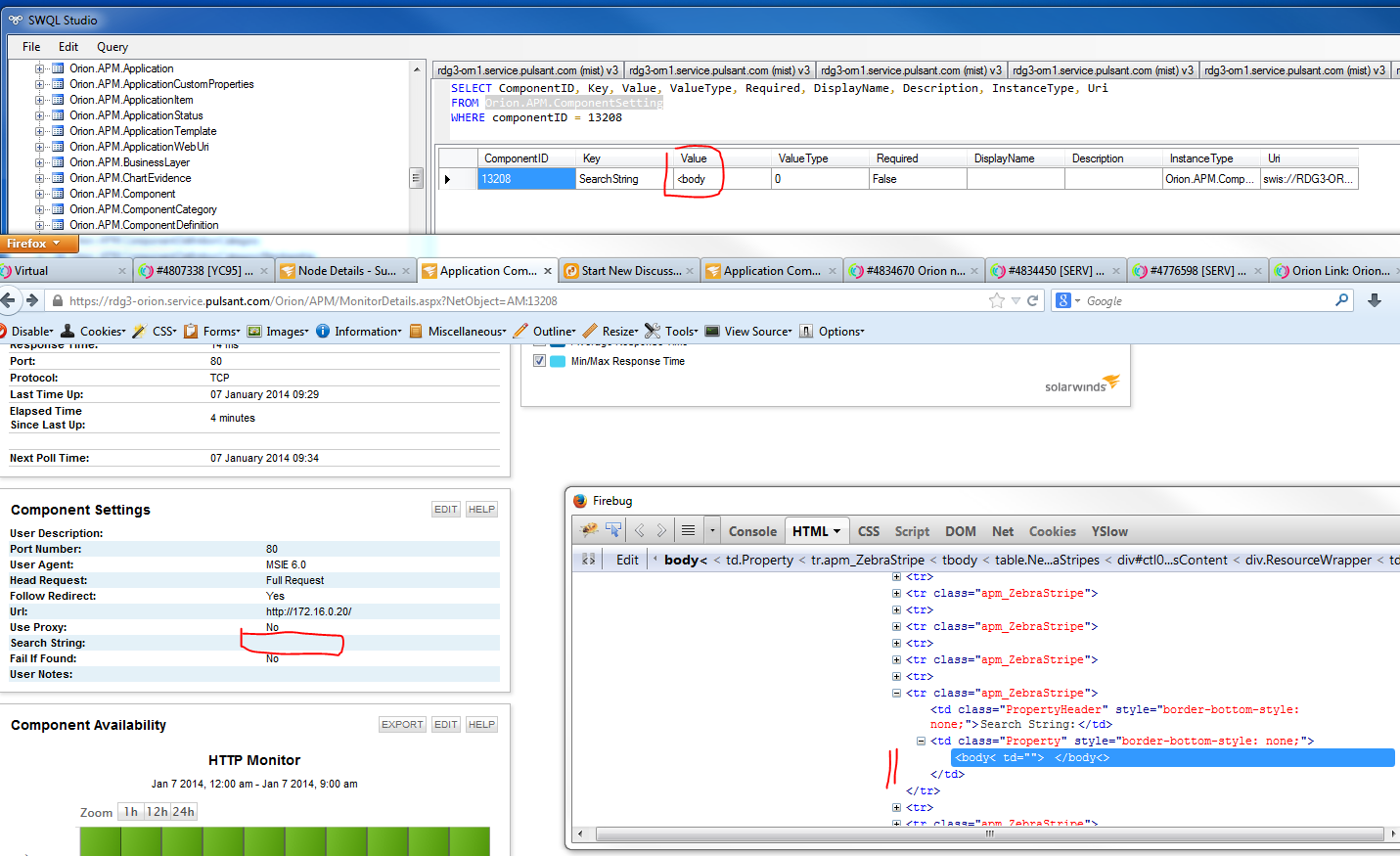Image resolution: width=1400 pixels, height=856 pixels.
Task: Open the Firefox downloads arrow
Action: pos(1375,300)
